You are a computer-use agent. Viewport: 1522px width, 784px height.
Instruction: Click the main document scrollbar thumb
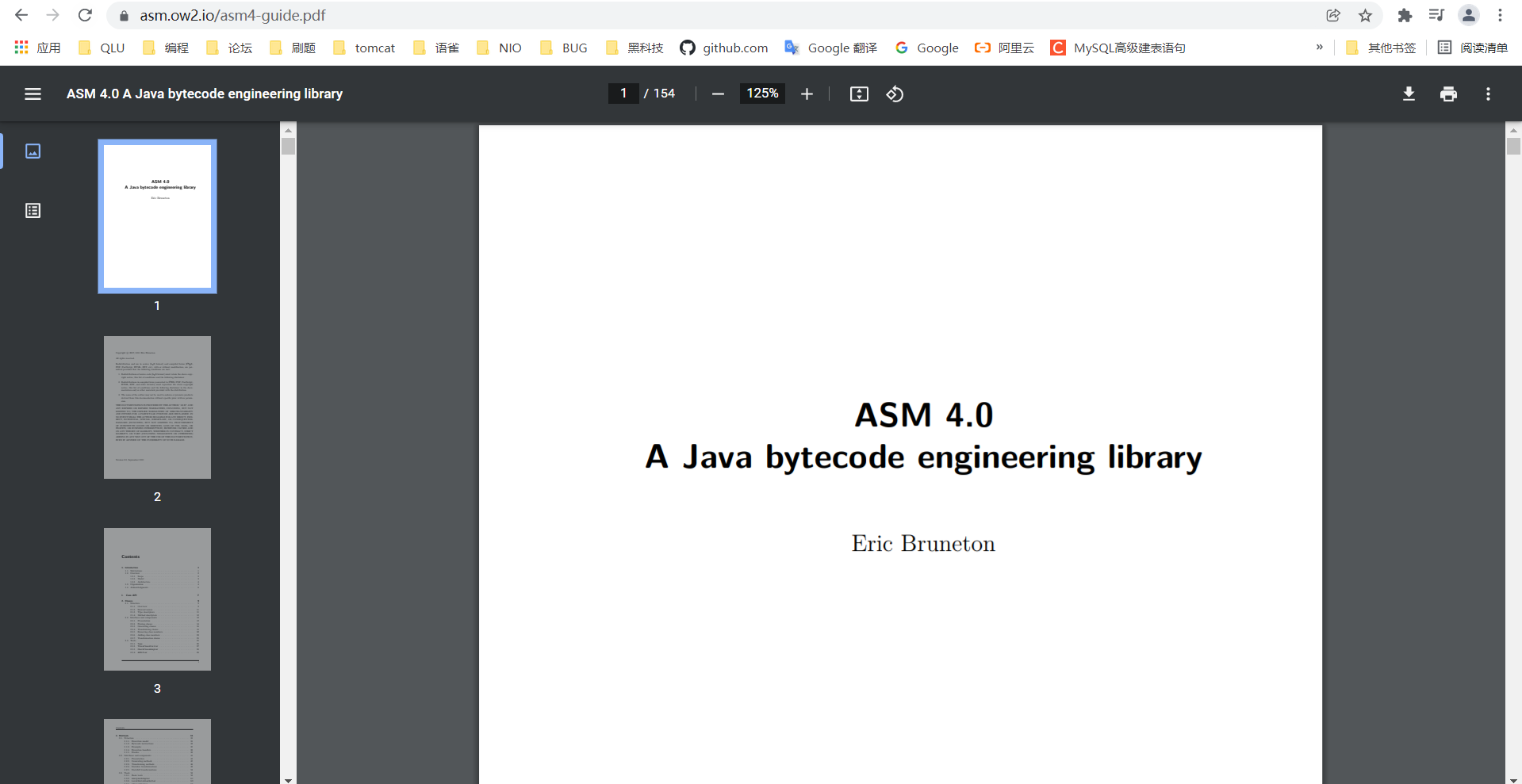click(x=1513, y=146)
